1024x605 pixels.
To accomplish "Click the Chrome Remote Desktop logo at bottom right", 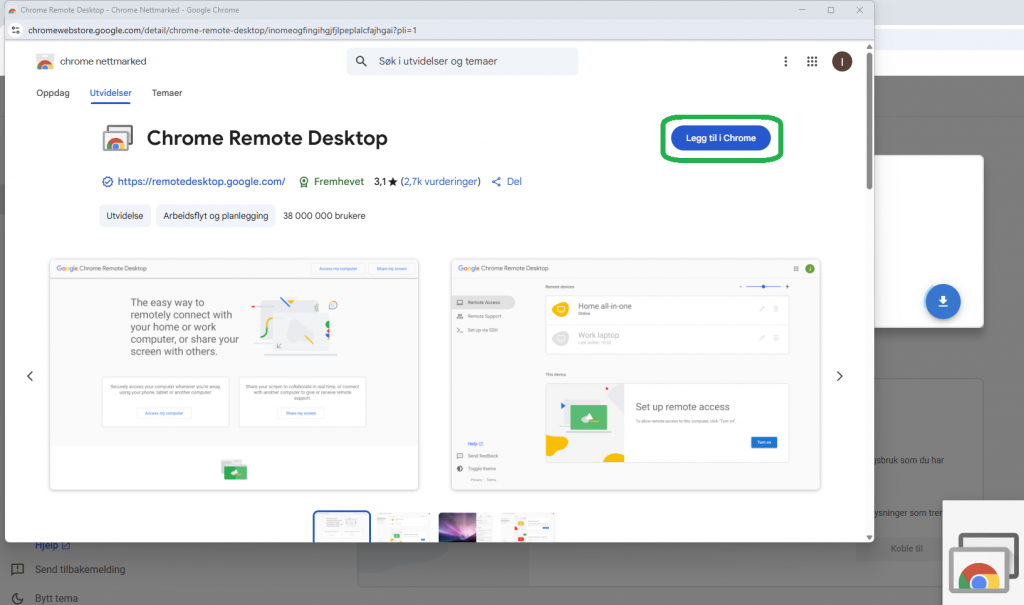I will point(984,564).
